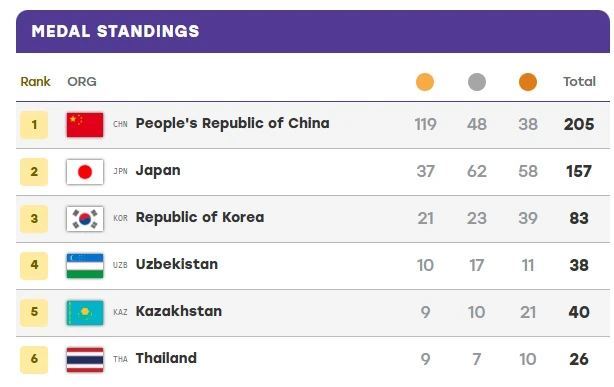
Task: Click the bronze medal column icon
Action: point(528,82)
